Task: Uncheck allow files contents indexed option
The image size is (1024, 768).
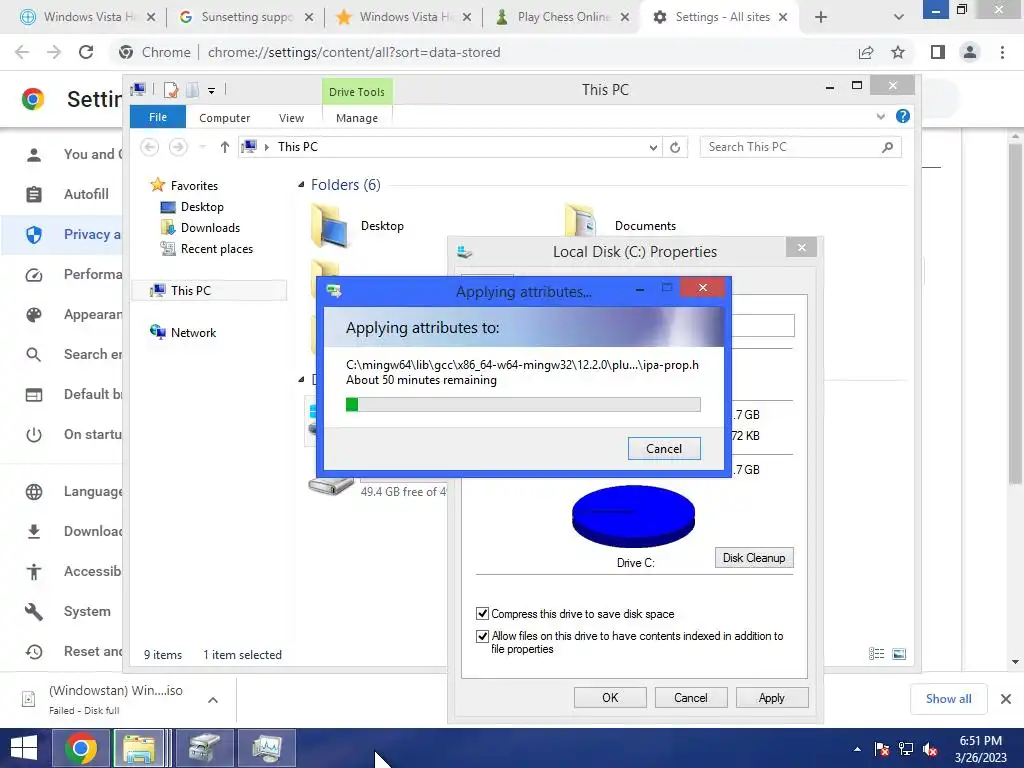Action: [x=482, y=635]
